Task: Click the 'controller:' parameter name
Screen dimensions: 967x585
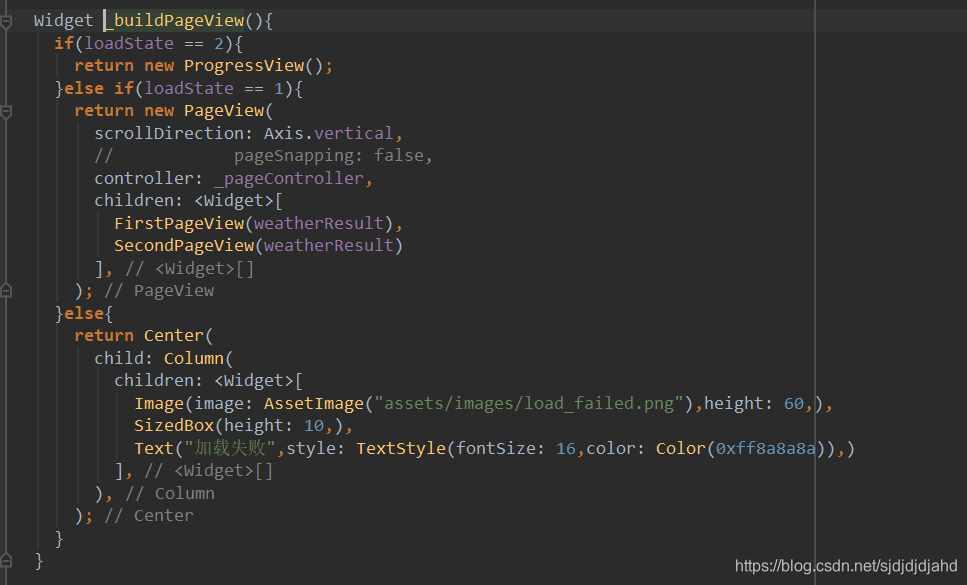Action: coord(149,179)
